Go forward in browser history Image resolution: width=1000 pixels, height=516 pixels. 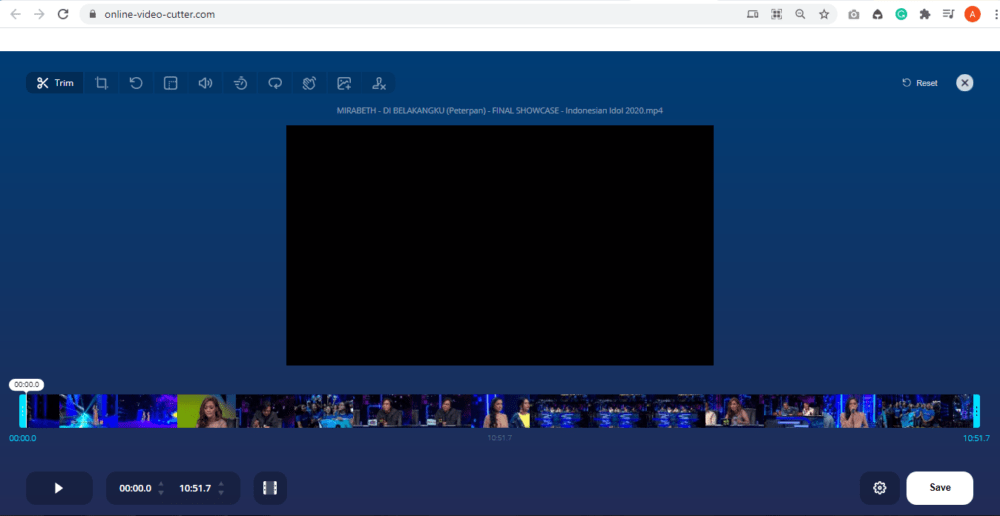coord(40,14)
